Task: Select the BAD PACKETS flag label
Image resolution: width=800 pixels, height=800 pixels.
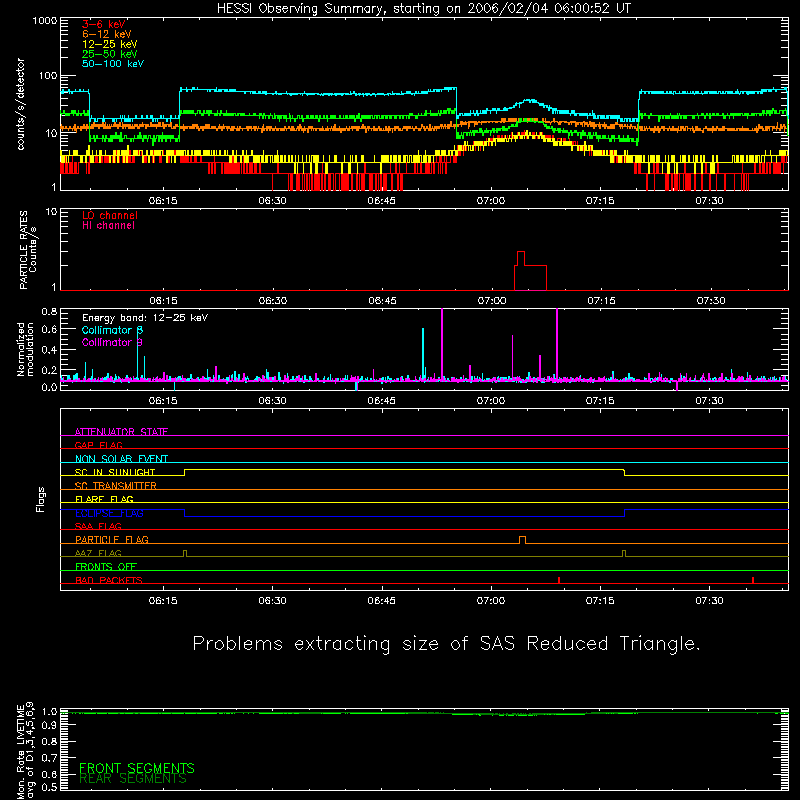Action: coord(109,580)
